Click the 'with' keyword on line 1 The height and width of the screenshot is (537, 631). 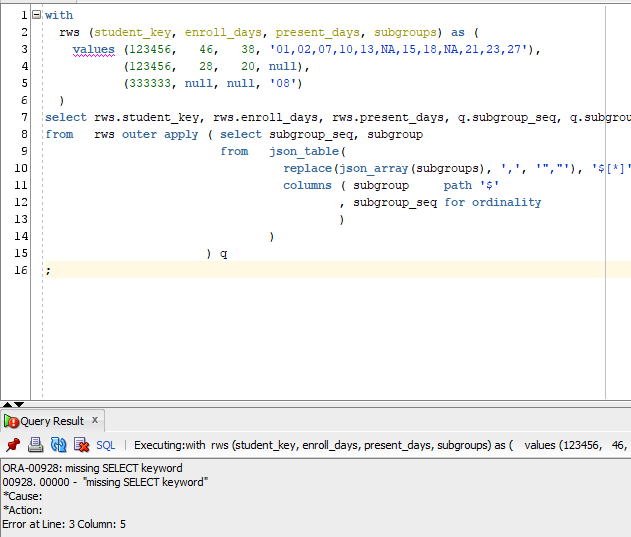59,16
